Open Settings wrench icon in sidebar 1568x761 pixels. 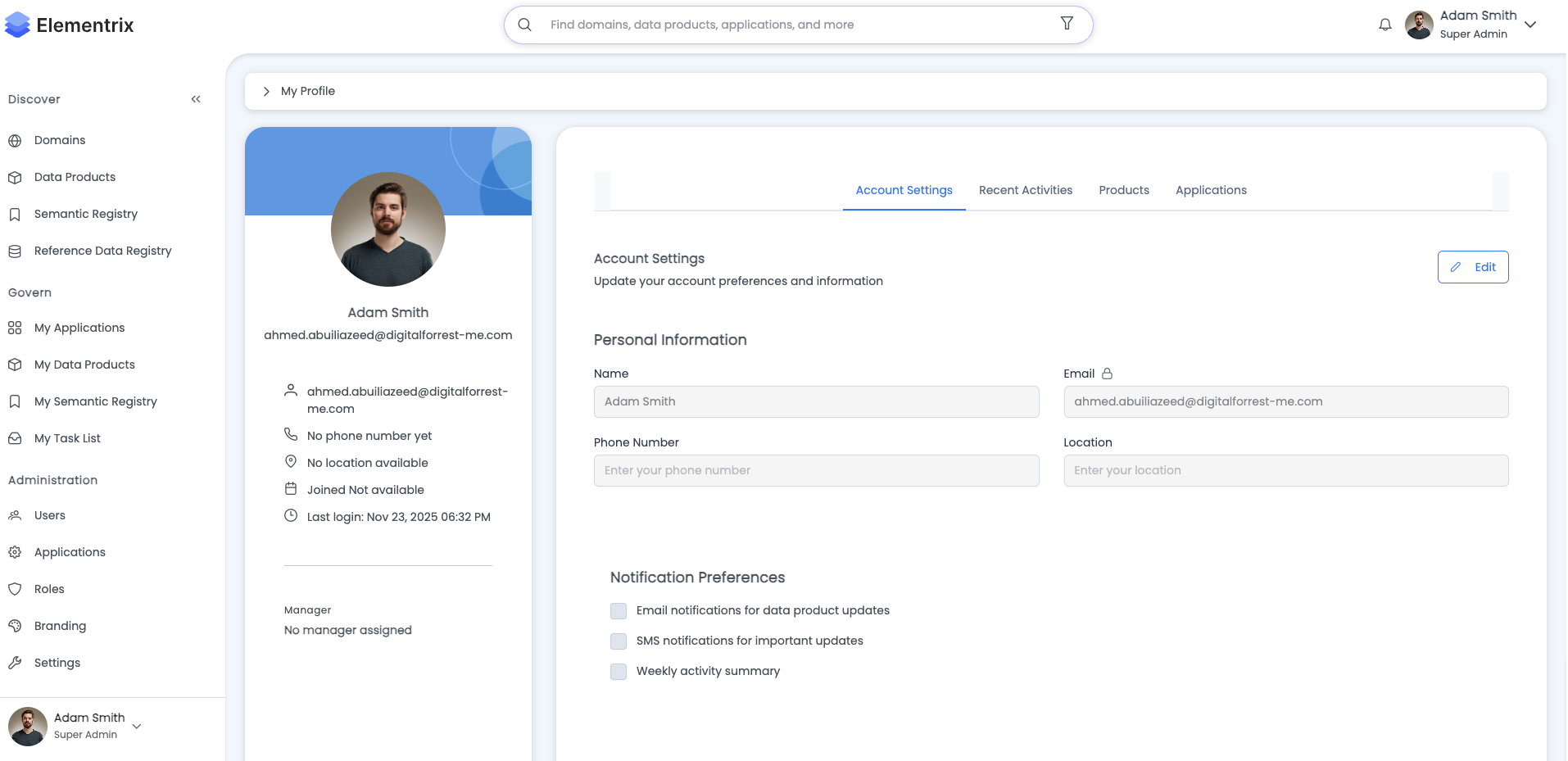pos(15,663)
